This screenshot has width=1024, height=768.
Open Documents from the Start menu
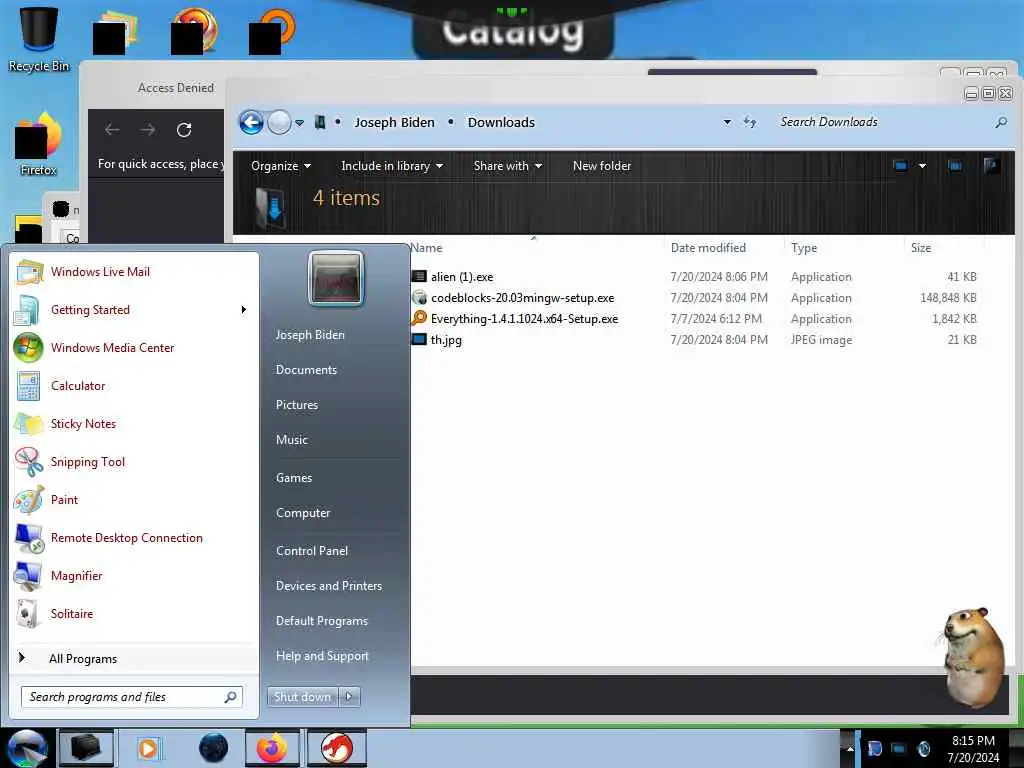click(x=306, y=370)
